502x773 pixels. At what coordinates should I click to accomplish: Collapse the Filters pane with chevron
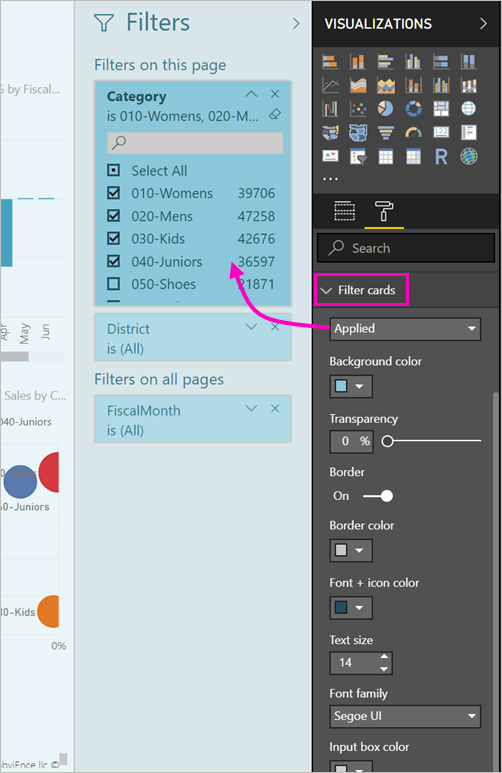(296, 23)
